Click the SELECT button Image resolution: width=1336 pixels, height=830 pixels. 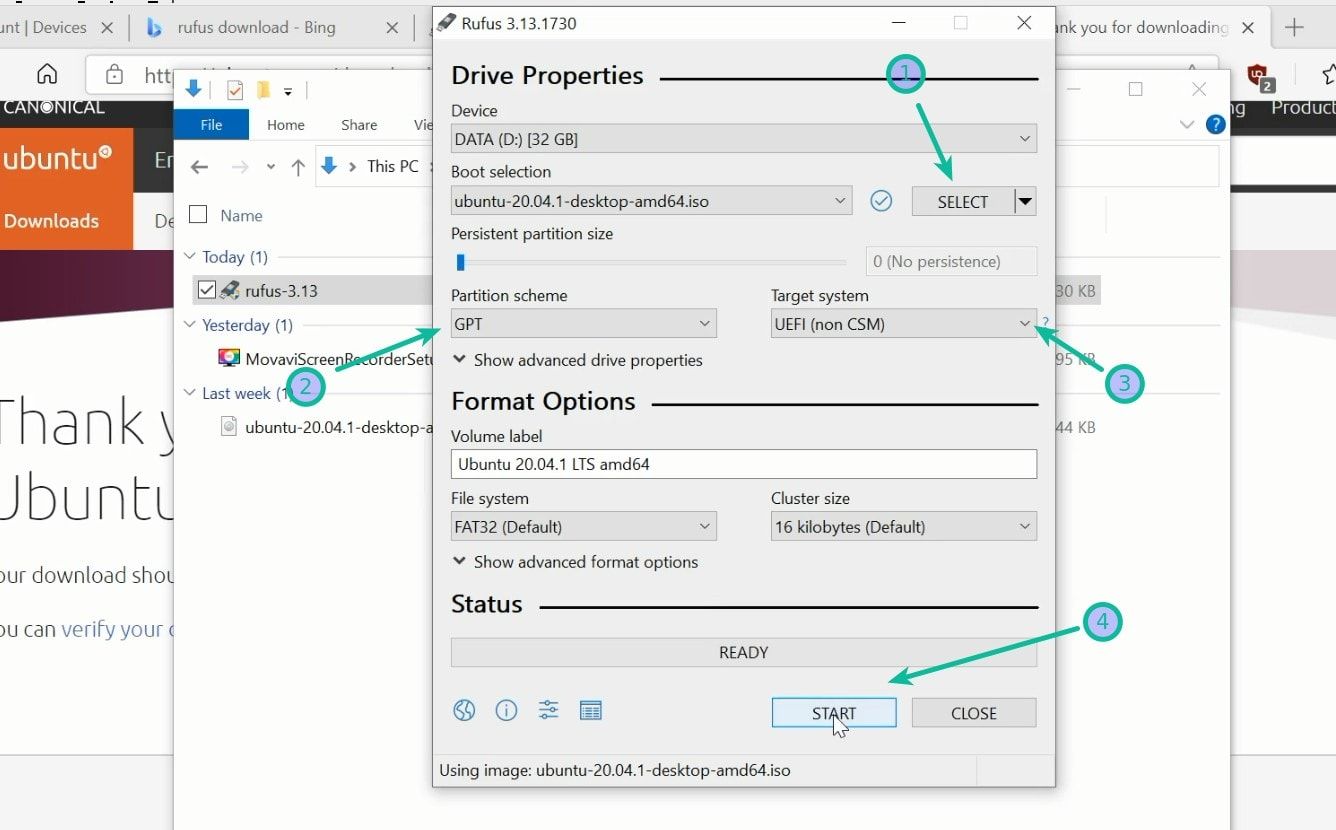tap(962, 202)
